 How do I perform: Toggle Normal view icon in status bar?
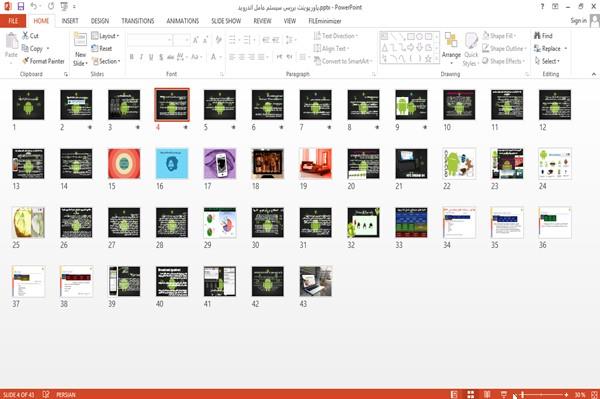pos(454,394)
